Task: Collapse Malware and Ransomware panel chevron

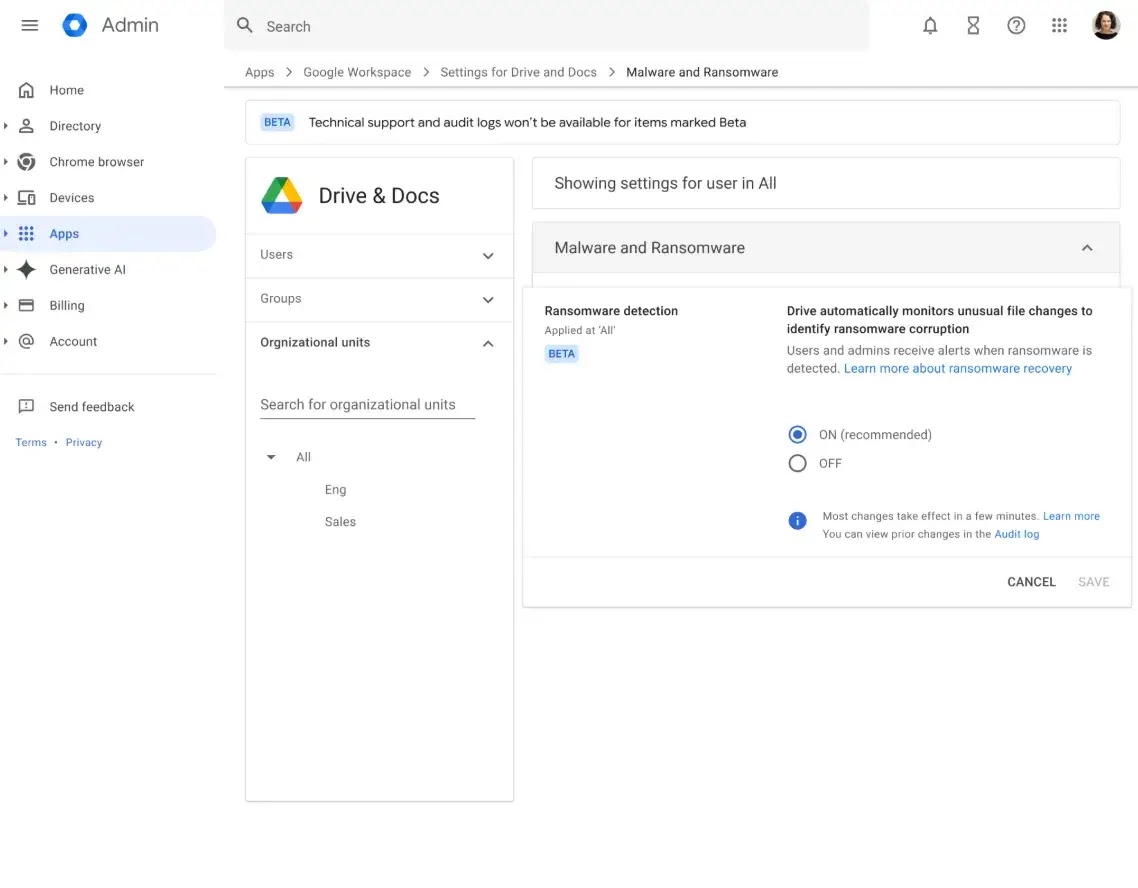Action: click(x=1086, y=247)
